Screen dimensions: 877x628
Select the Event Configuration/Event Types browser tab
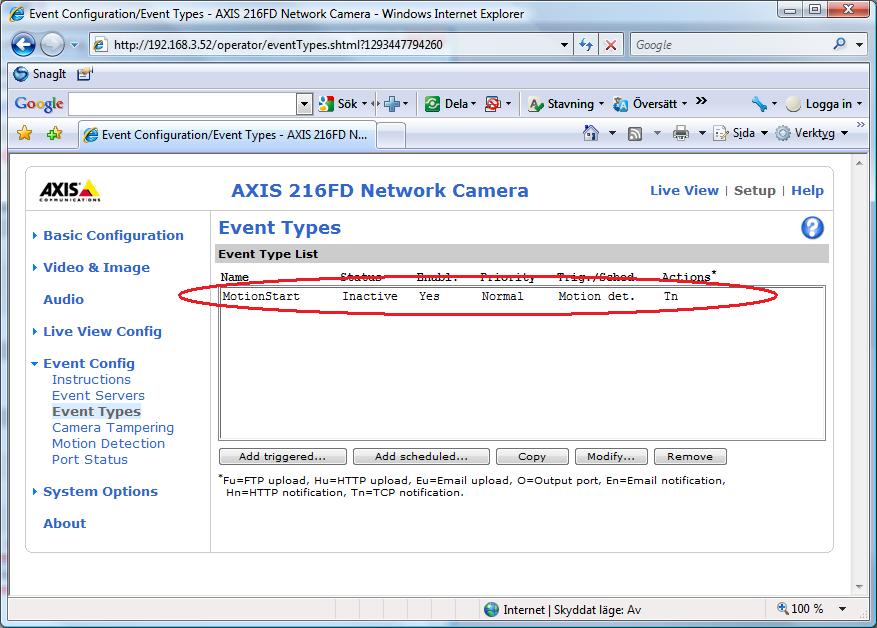coord(227,135)
